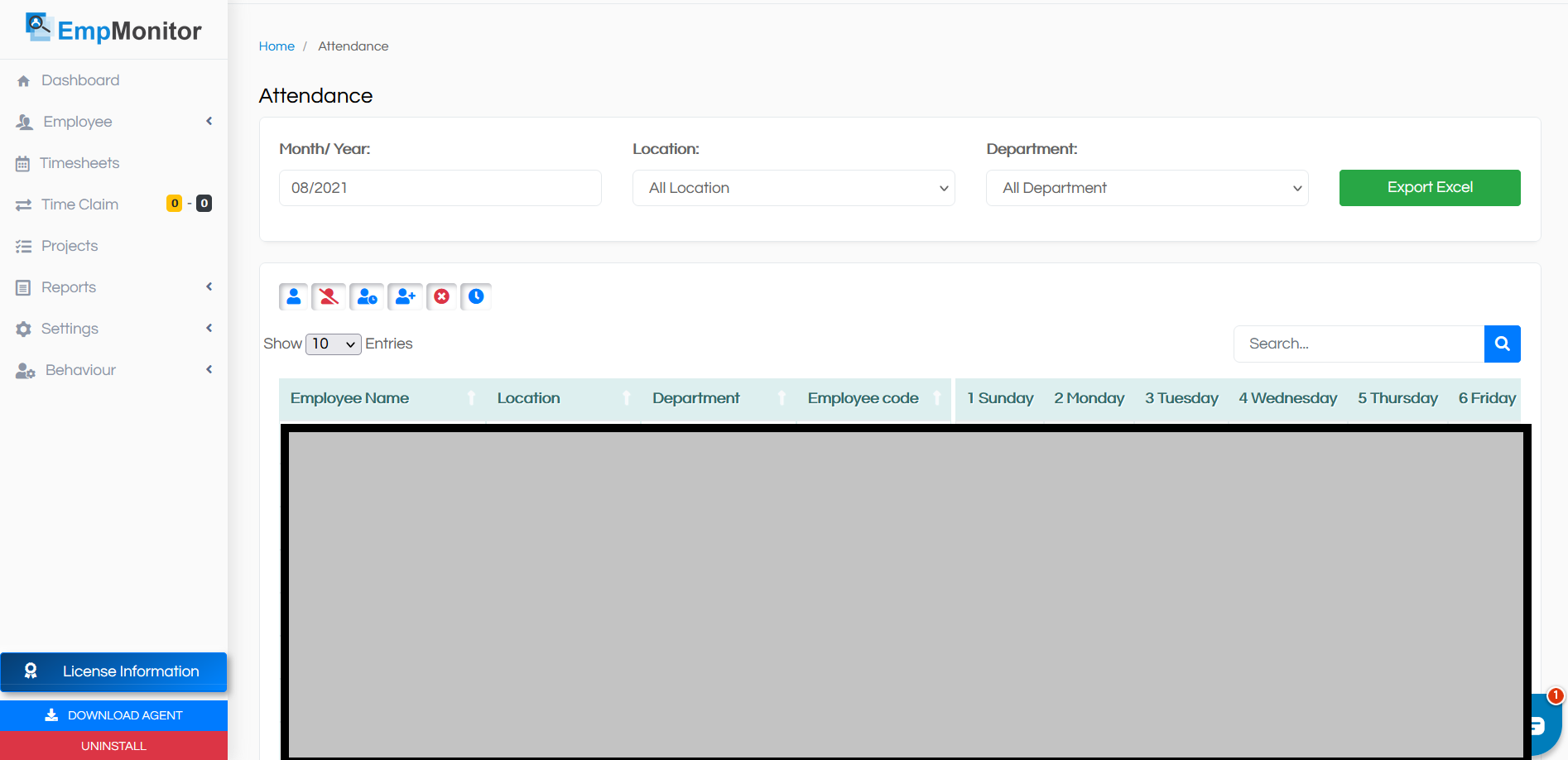Click the user-with-clock icon
The image size is (1568, 760).
click(367, 296)
